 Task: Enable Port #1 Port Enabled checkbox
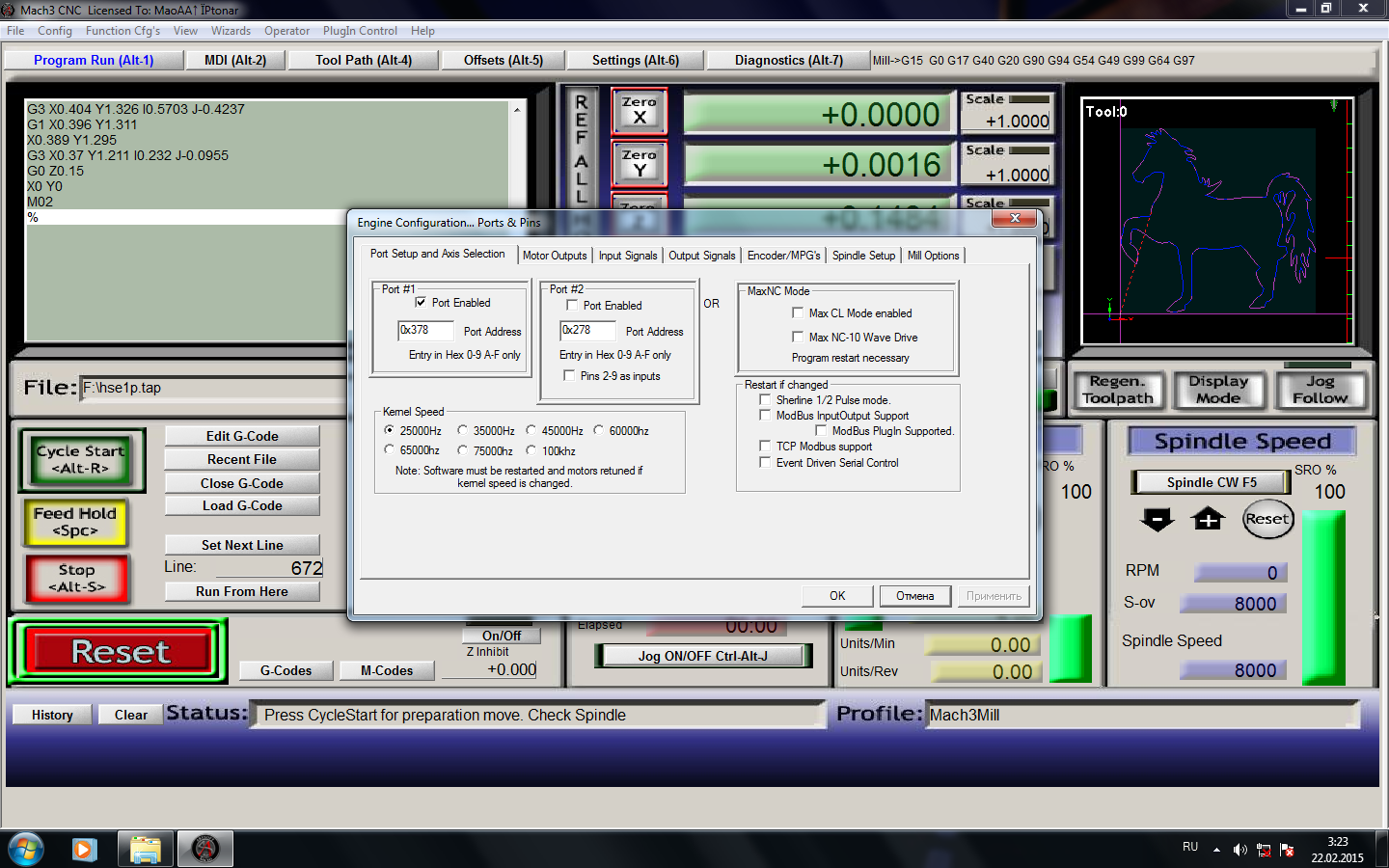(421, 302)
